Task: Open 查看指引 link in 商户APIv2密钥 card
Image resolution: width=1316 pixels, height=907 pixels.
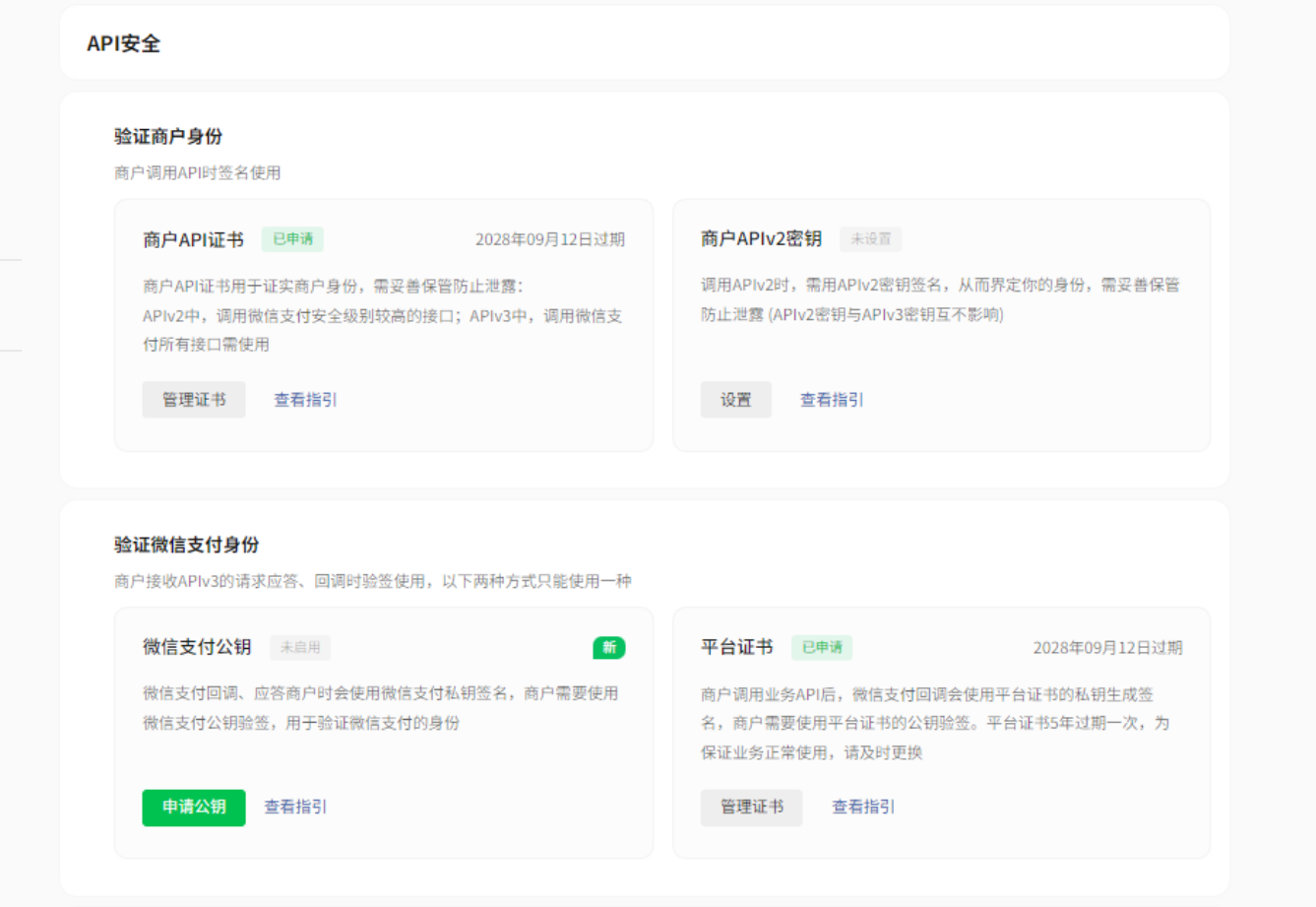Action: point(832,400)
